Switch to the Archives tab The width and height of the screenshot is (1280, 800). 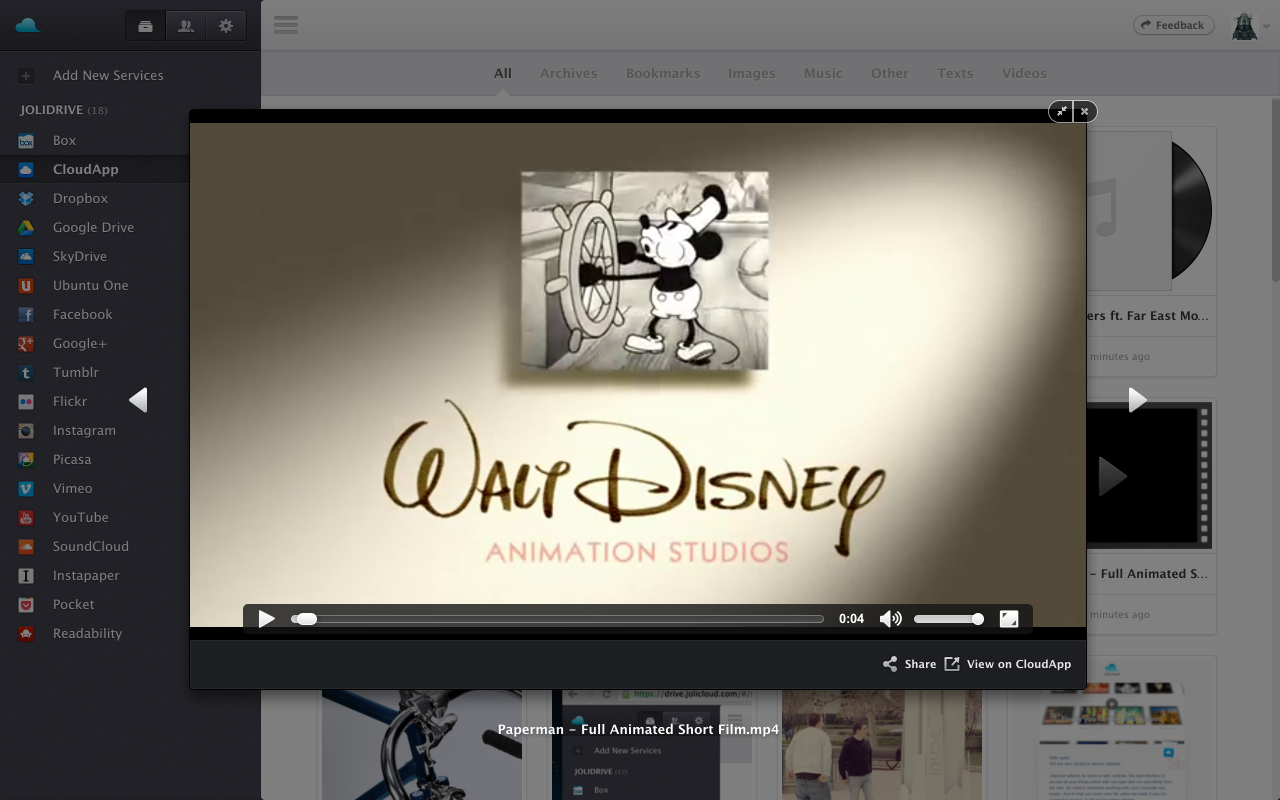(569, 73)
